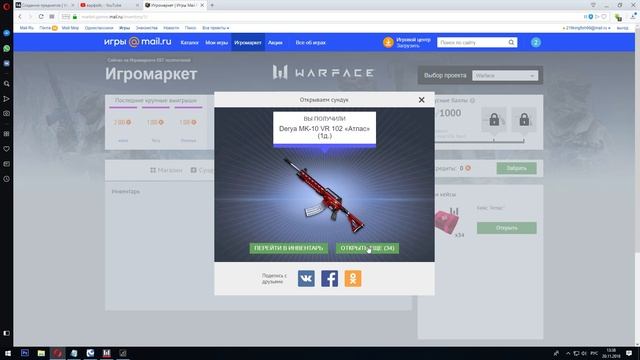The width and height of the screenshot is (640, 360).
Task: Open a new browser tab
Action: click(212, 5)
